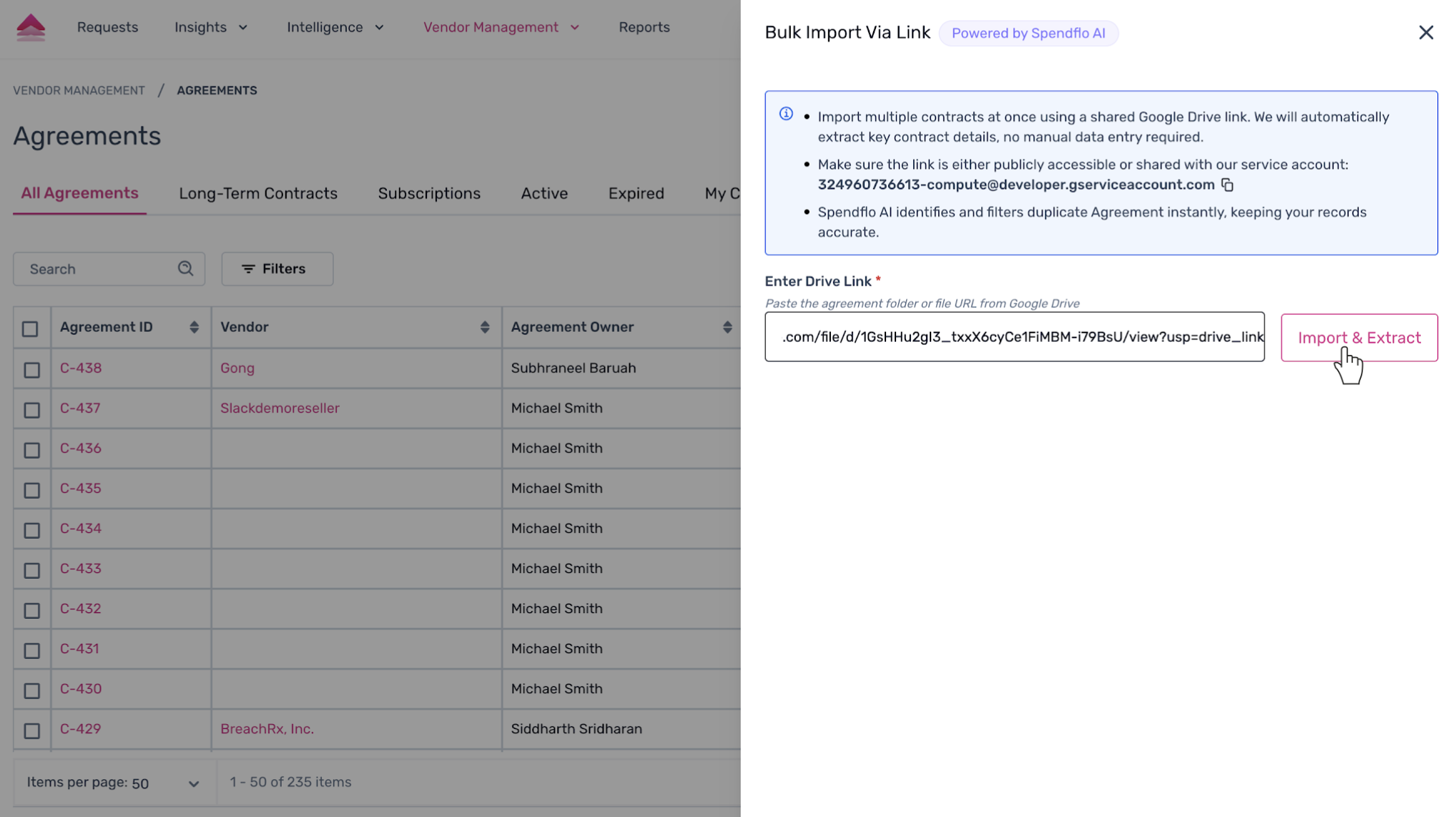Click the Spendflo logo icon
The width and height of the screenshot is (1456, 817).
pyautogui.click(x=31, y=27)
